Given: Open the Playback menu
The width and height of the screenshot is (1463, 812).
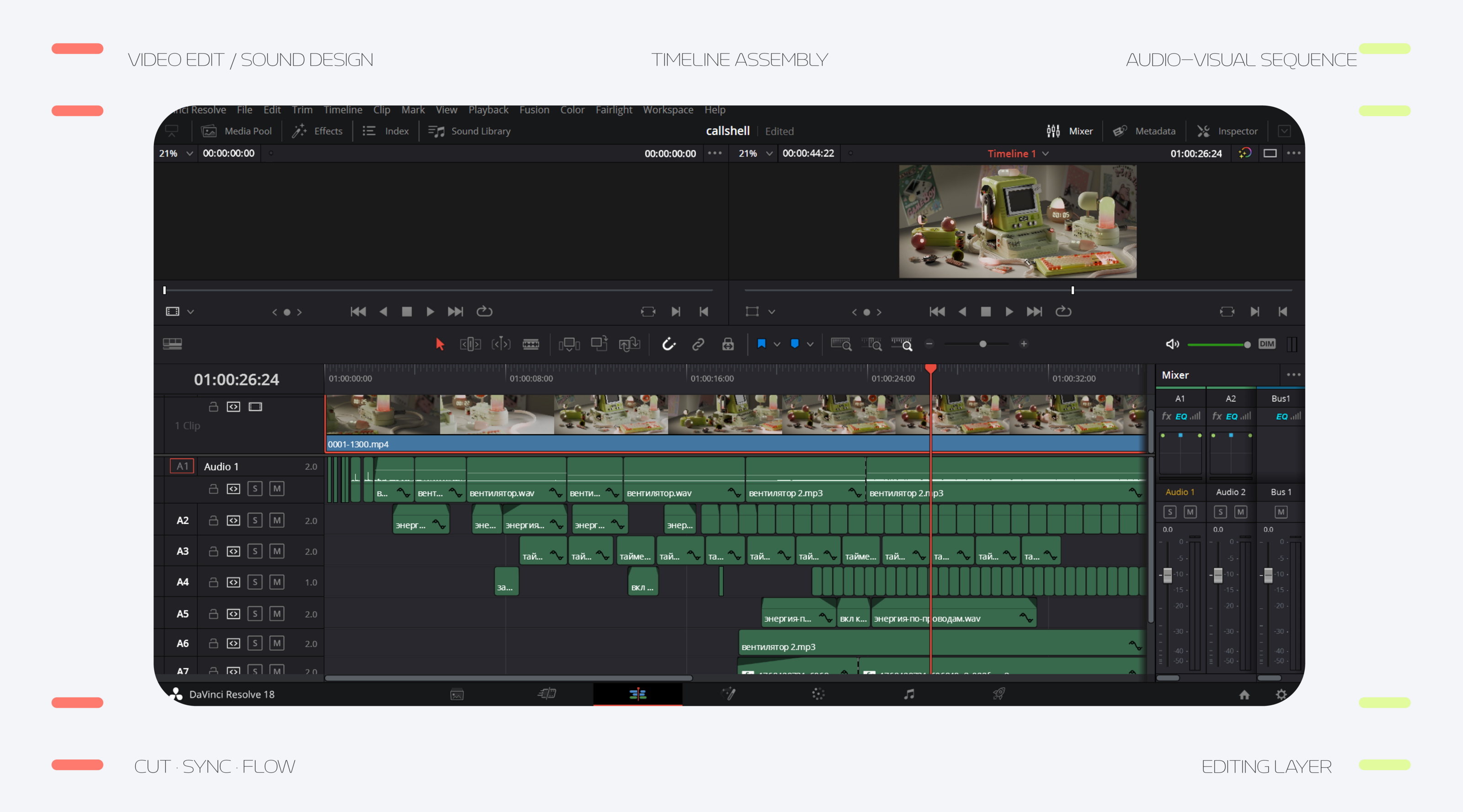Looking at the screenshot, I should click(x=488, y=110).
